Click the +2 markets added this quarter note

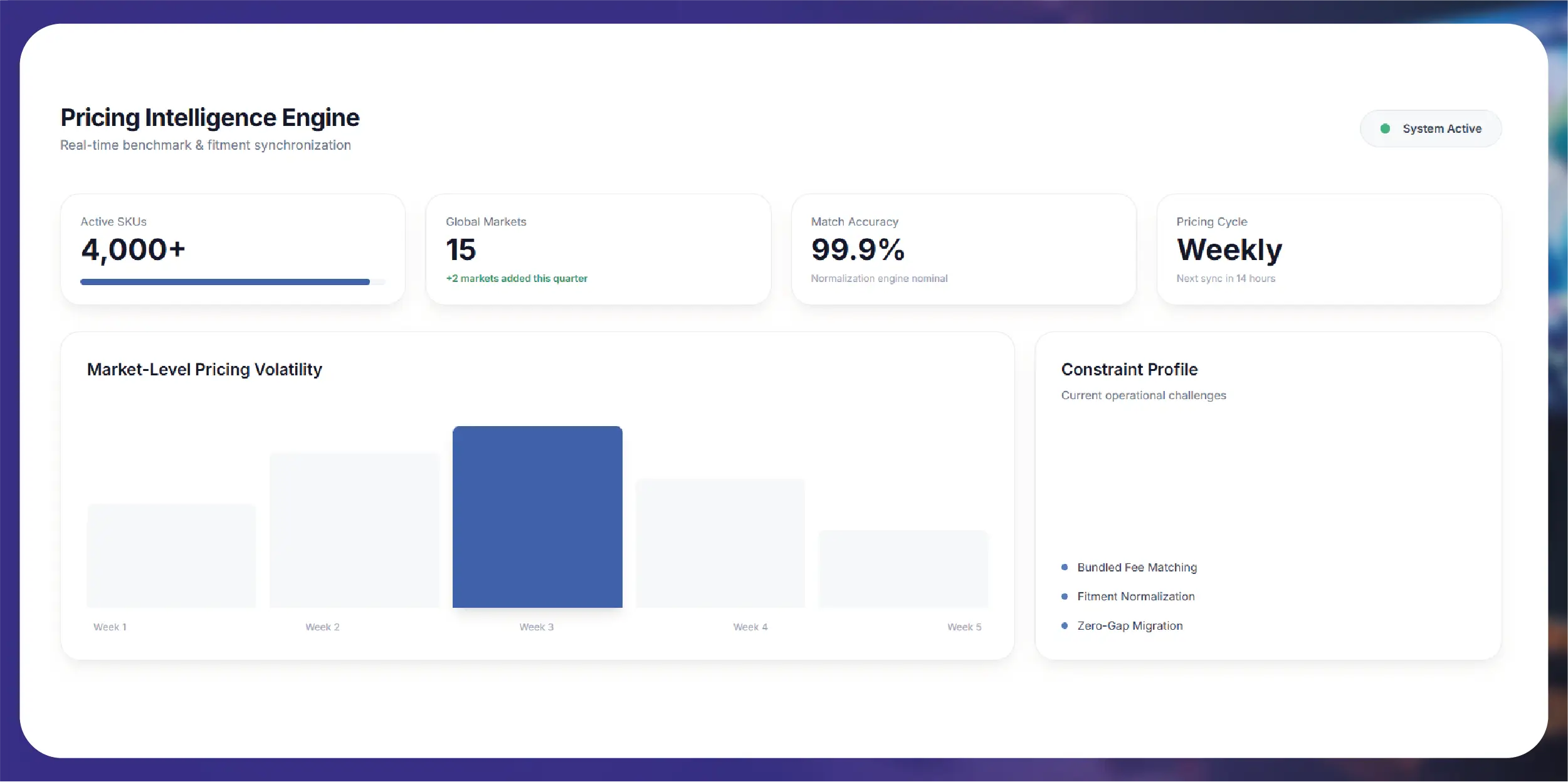point(517,278)
